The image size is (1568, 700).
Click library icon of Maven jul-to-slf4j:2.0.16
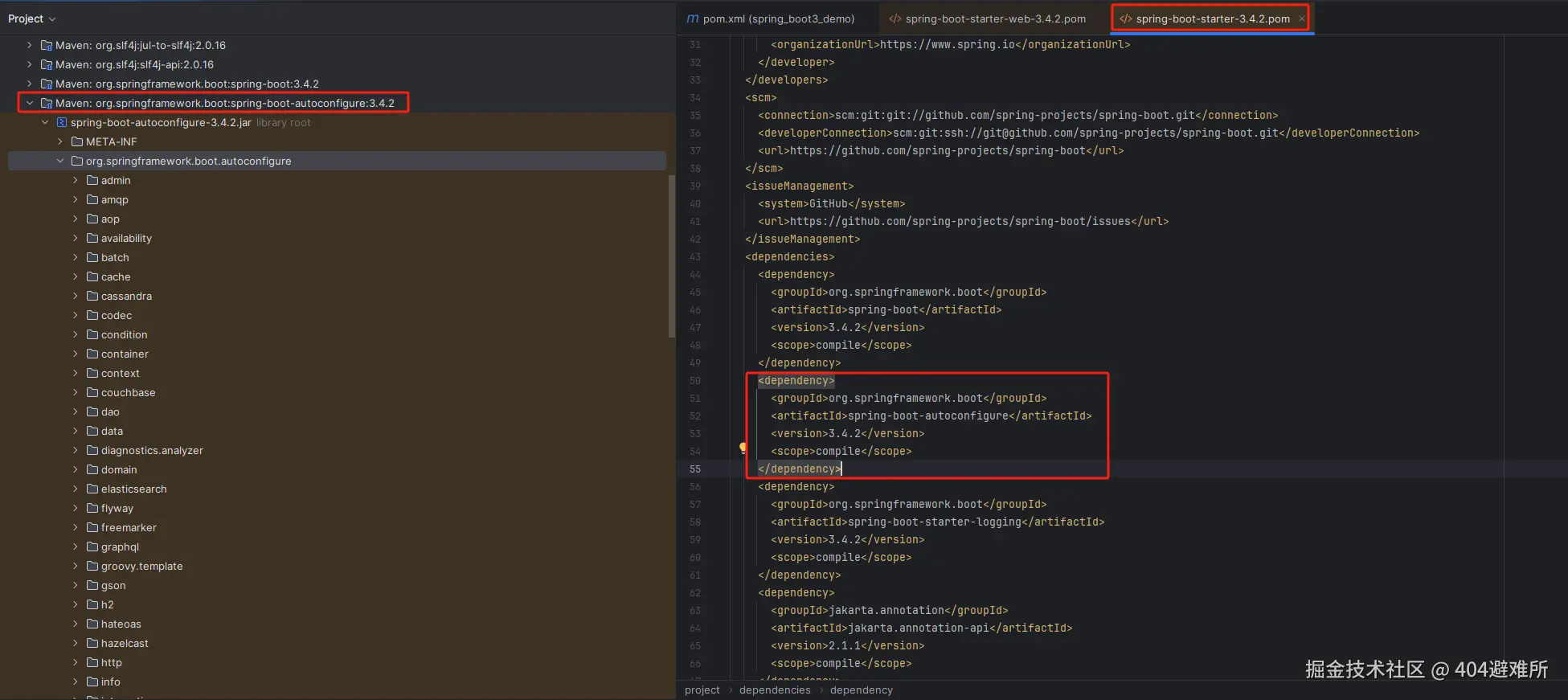coord(47,45)
